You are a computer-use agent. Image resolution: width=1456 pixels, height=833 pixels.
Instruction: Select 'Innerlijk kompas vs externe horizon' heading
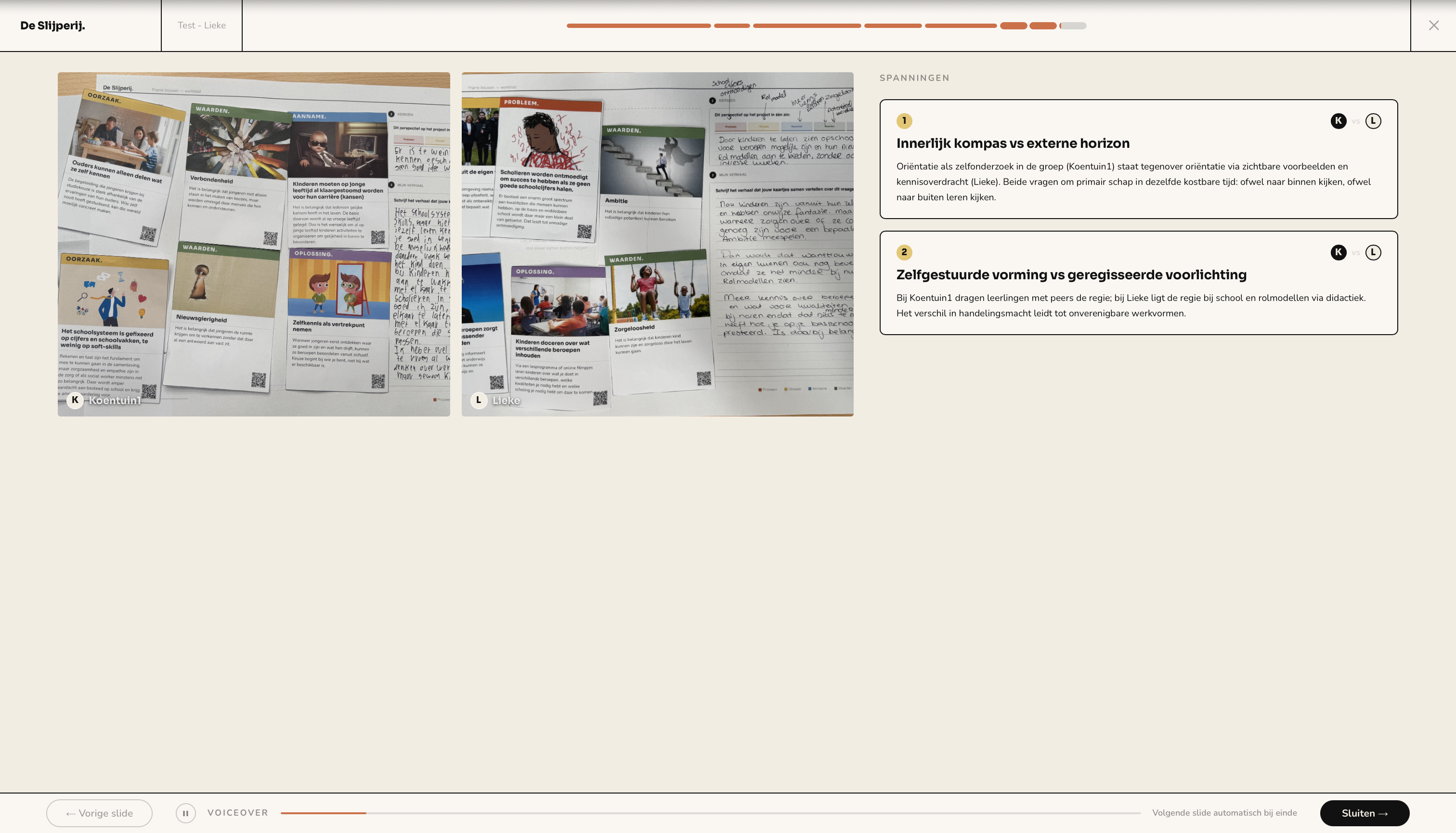tap(1013, 143)
